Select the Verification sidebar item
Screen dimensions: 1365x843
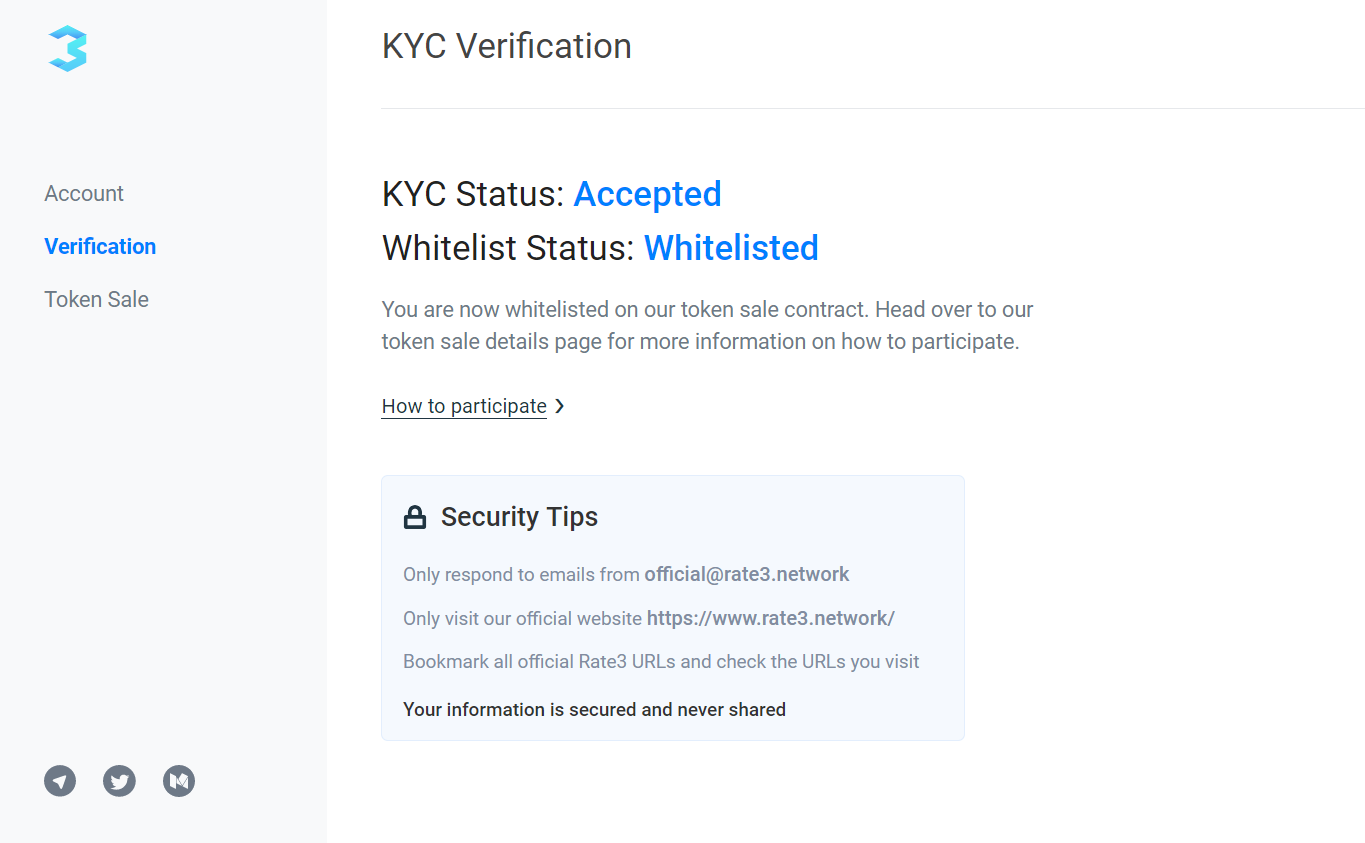[100, 246]
